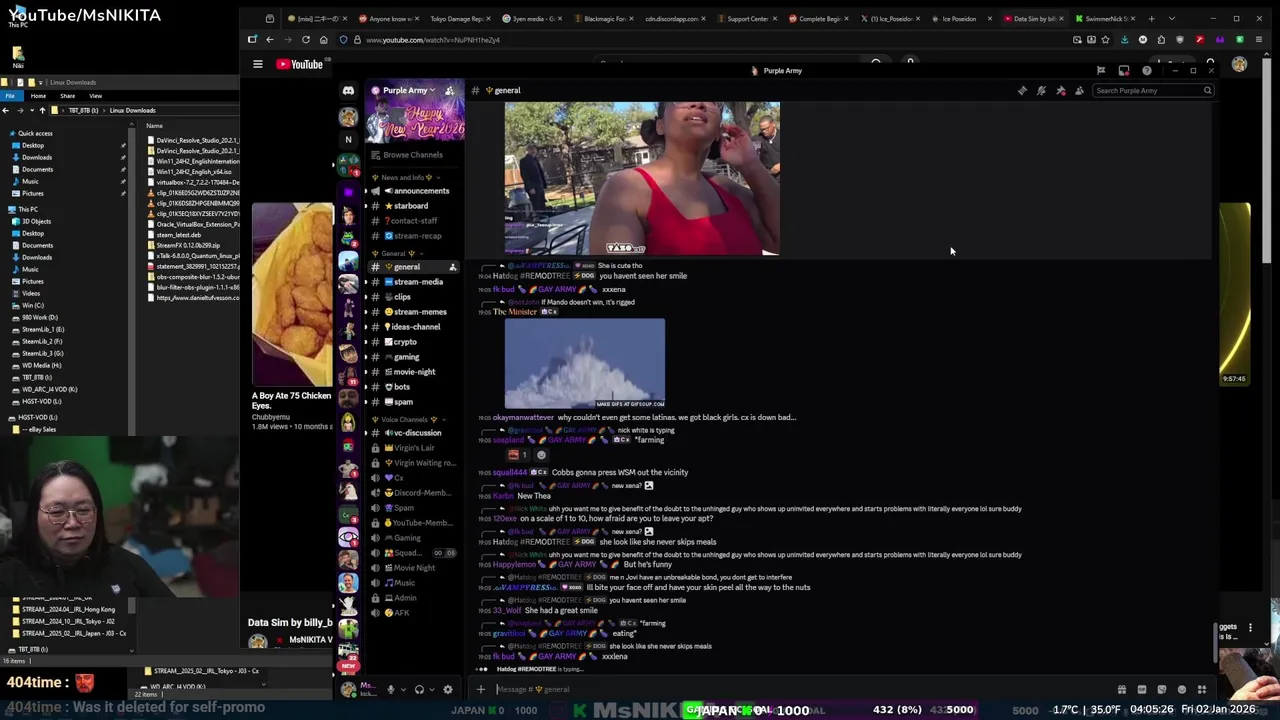The width and height of the screenshot is (1280, 720).
Task: Open YouTube account avatar menu
Action: pyautogui.click(x=1240, y=64)
